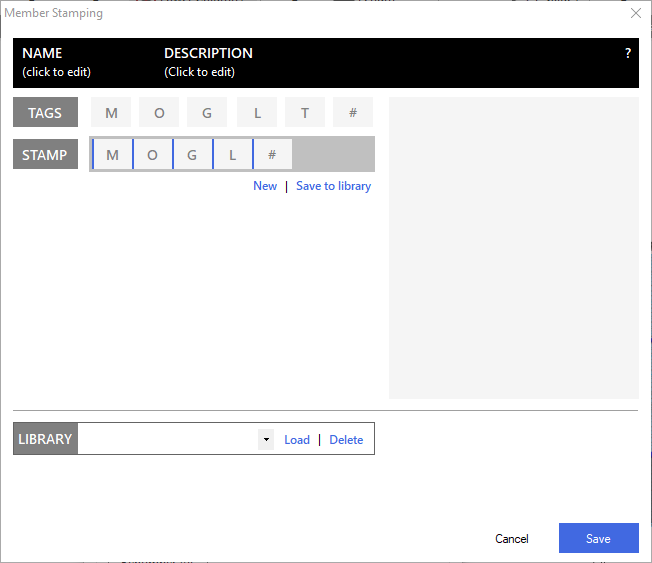The height and width of the screenshot is (563, 652).
Task: Edit the stamp DESCRIPTION field
Action: pyautogui.click(x=200, y=72)
